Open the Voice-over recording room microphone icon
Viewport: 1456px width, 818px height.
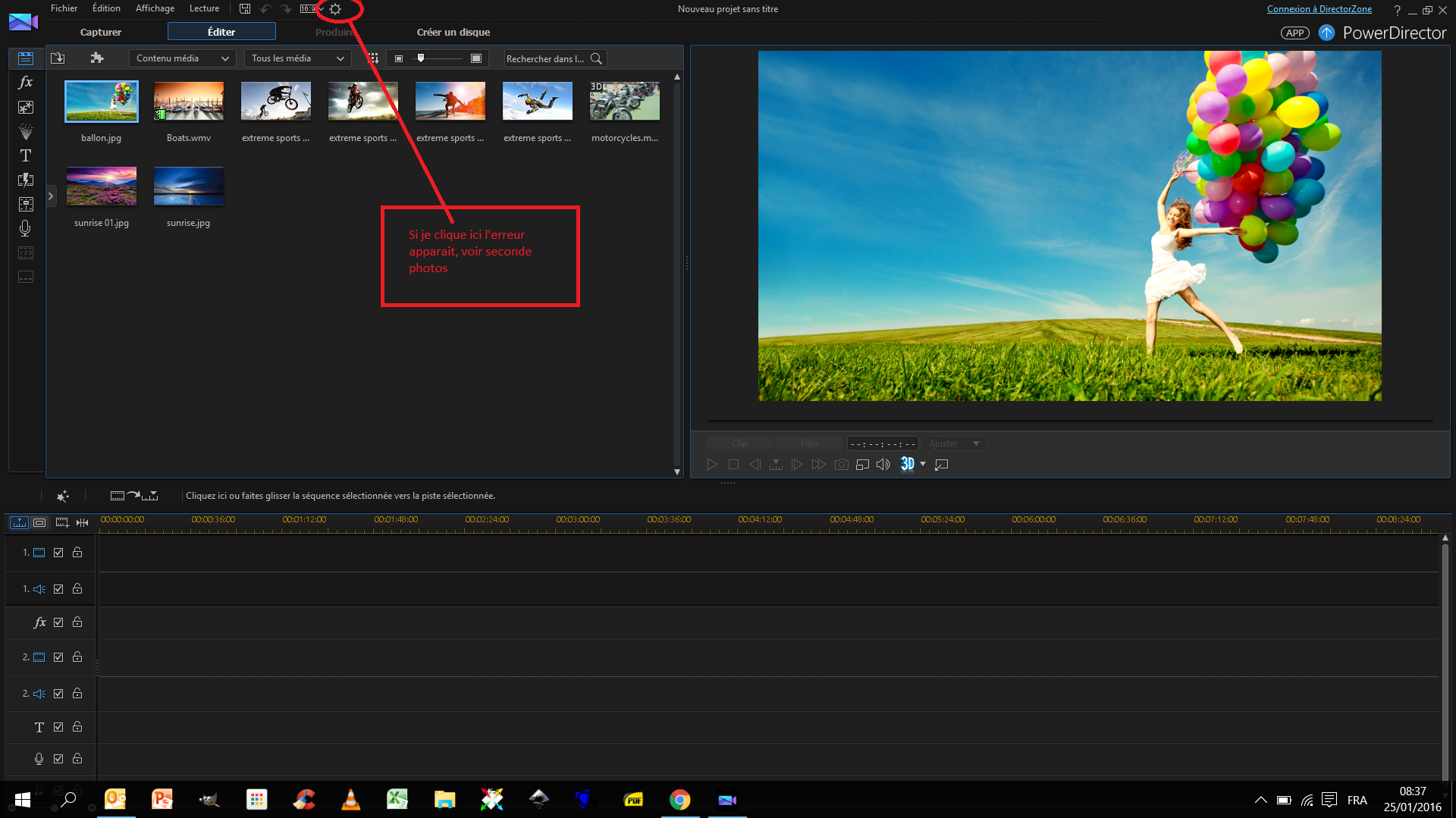(x=25, y=228)
